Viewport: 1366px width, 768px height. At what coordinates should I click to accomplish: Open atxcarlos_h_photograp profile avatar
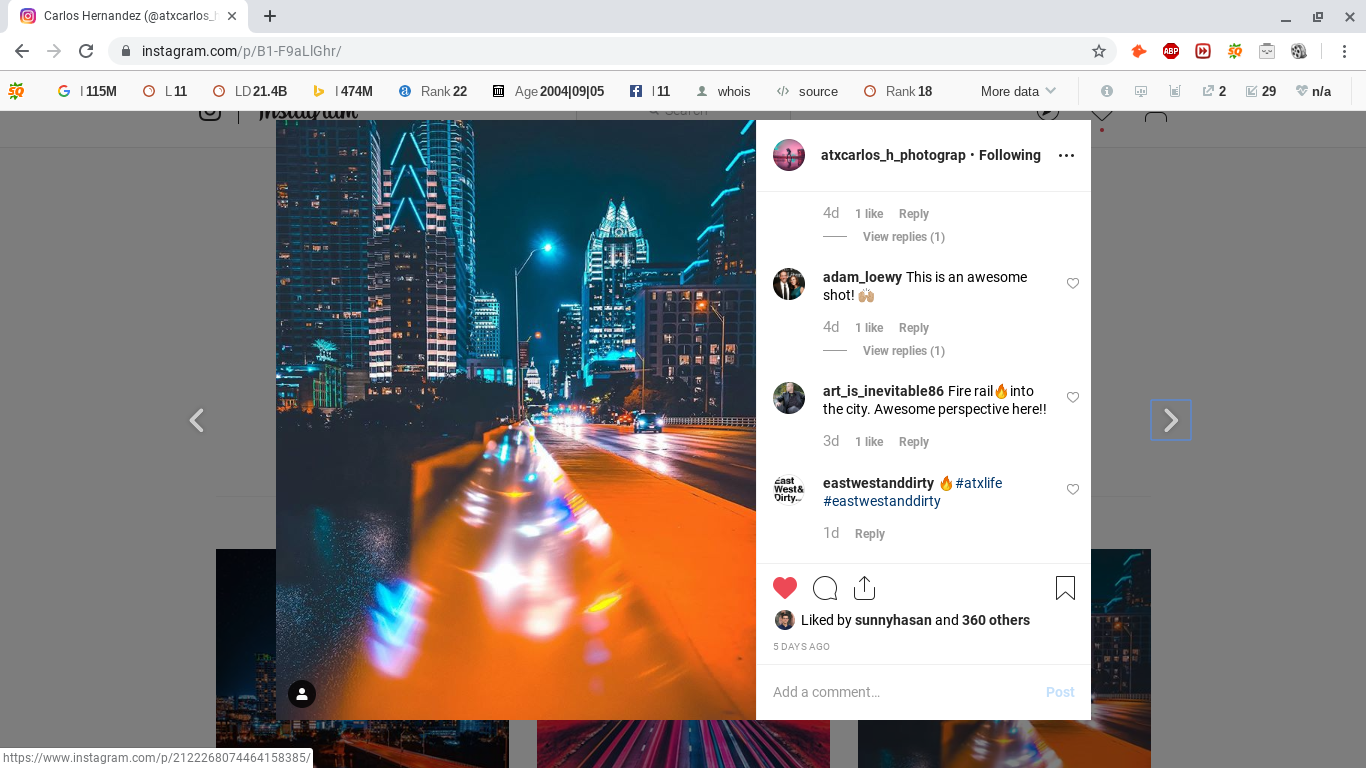789,155
